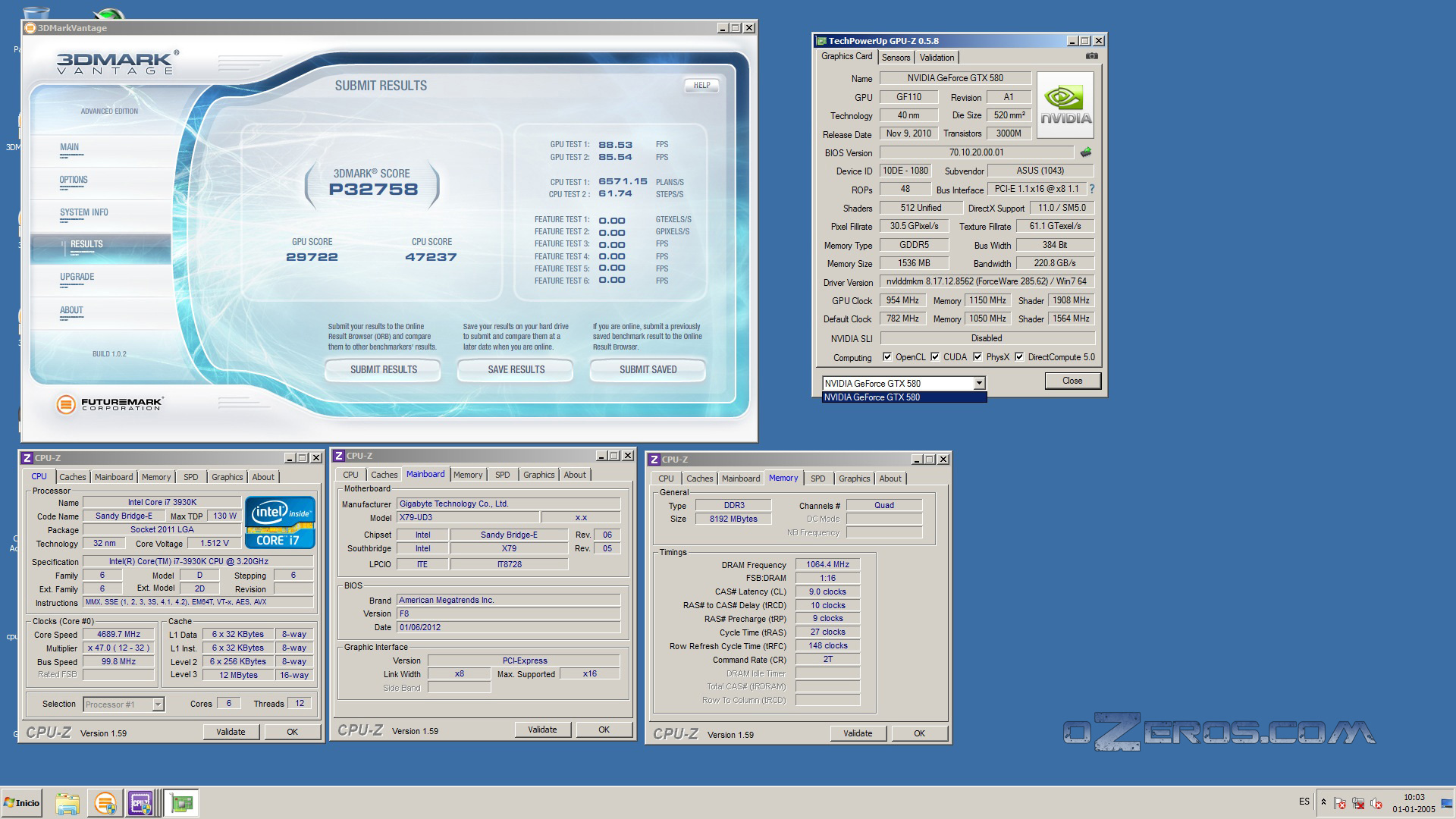This screenshot has height=819, width=1456.
Task: Click the DRAM Frequency 1064.4 MHz field
Action: coord(827,564)
